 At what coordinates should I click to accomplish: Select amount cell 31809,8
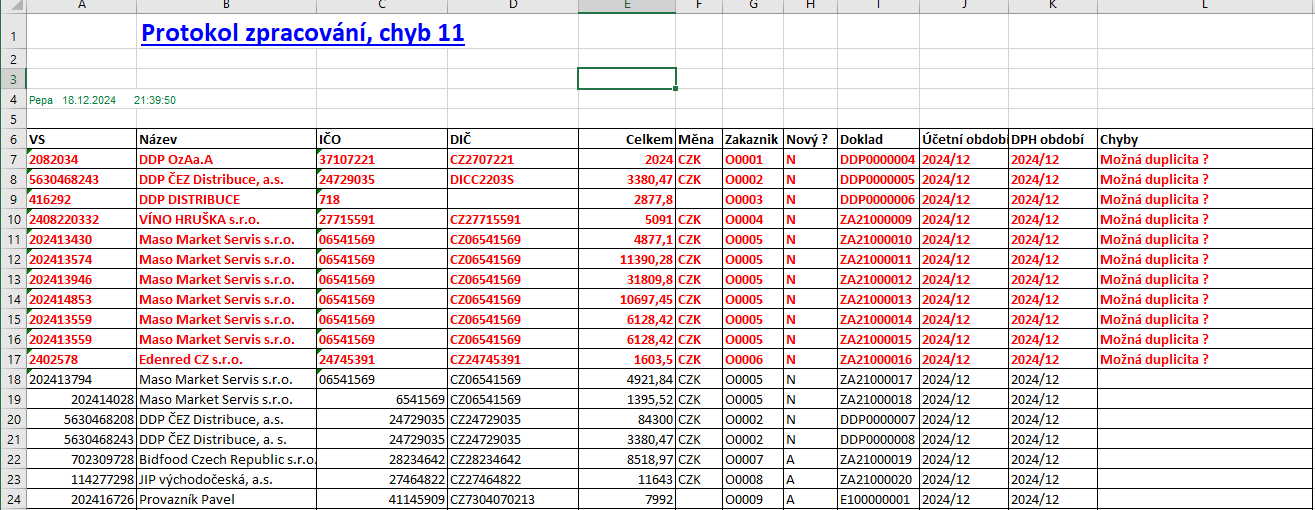pos(627,279)
